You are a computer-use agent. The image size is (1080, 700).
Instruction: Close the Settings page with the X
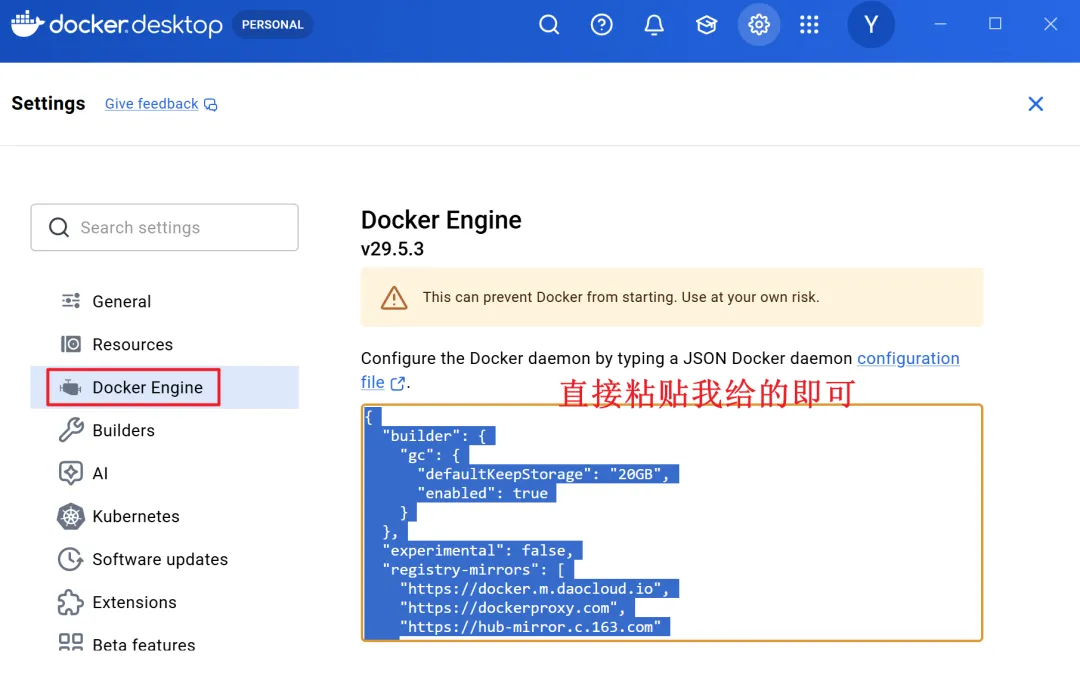click(1035, 104)
